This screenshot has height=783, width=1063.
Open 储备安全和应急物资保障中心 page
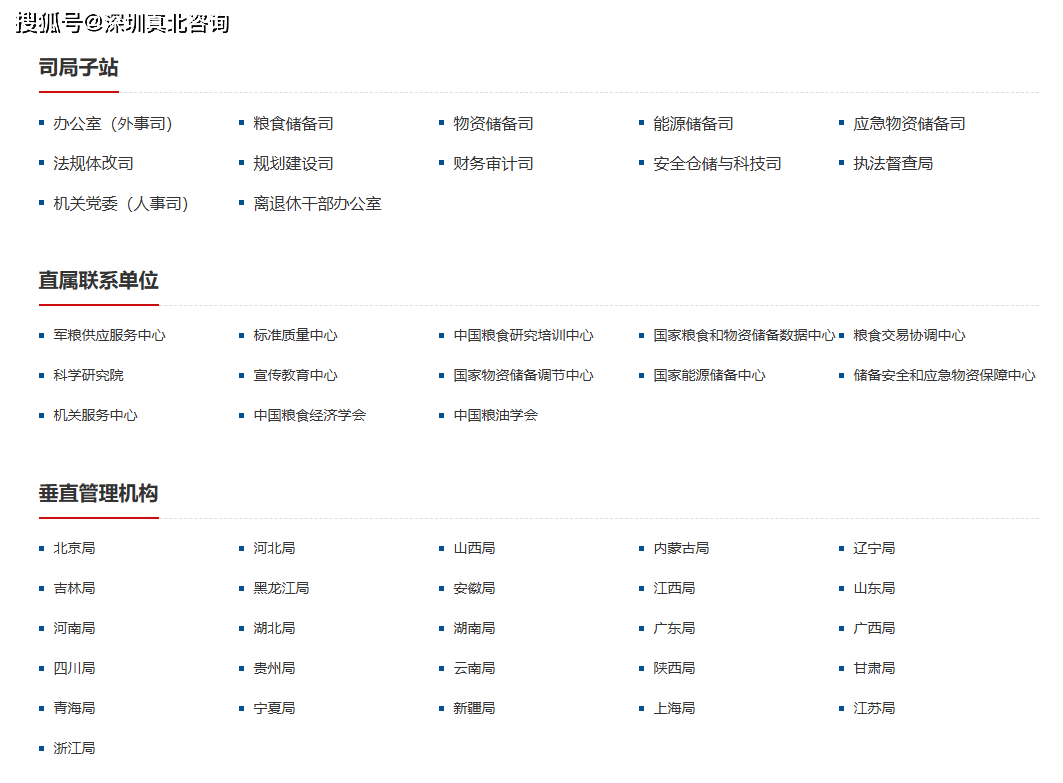pos(944,376)
